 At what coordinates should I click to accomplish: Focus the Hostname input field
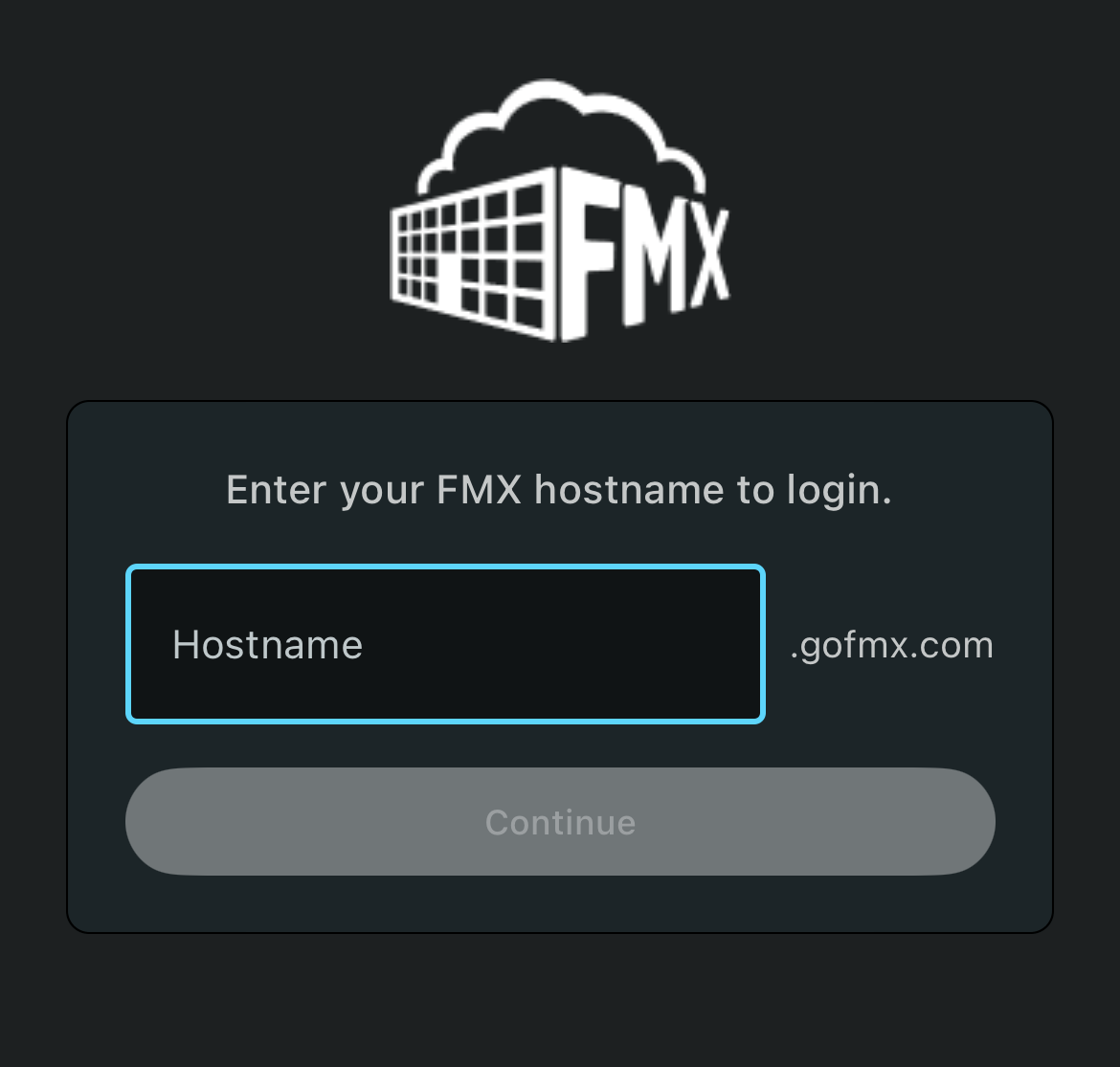point(446,644)
